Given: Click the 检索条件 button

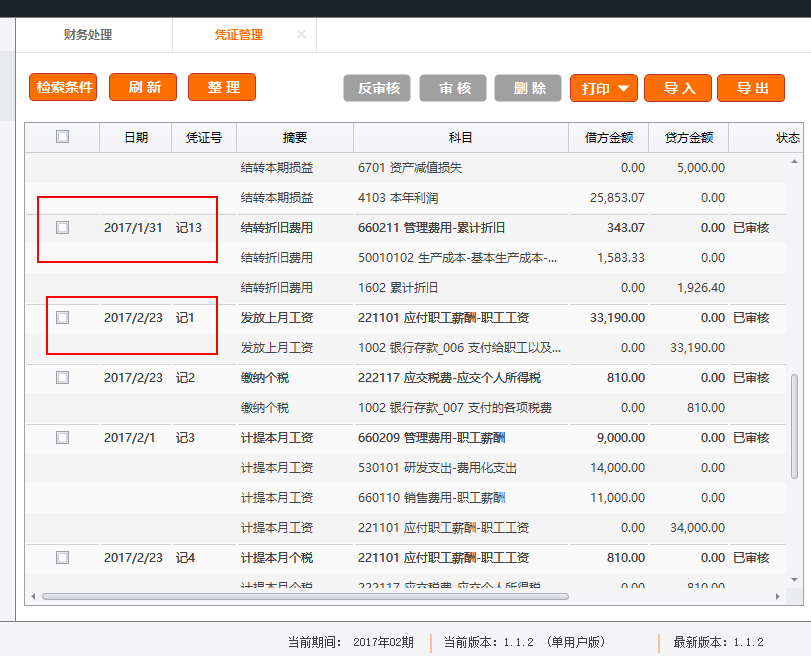Looking at the screenshot, I should pos(64,88).
